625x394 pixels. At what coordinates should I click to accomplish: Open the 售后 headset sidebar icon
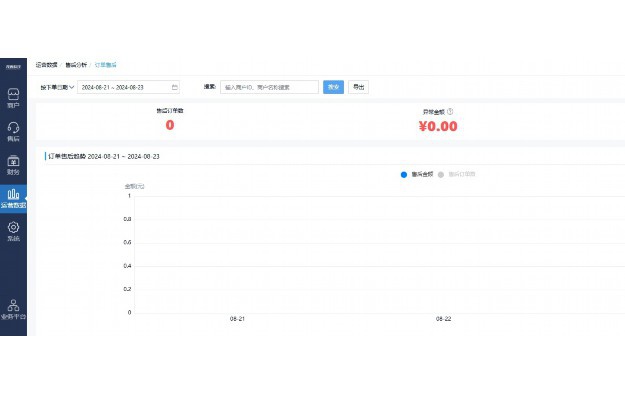coord(13,132)
